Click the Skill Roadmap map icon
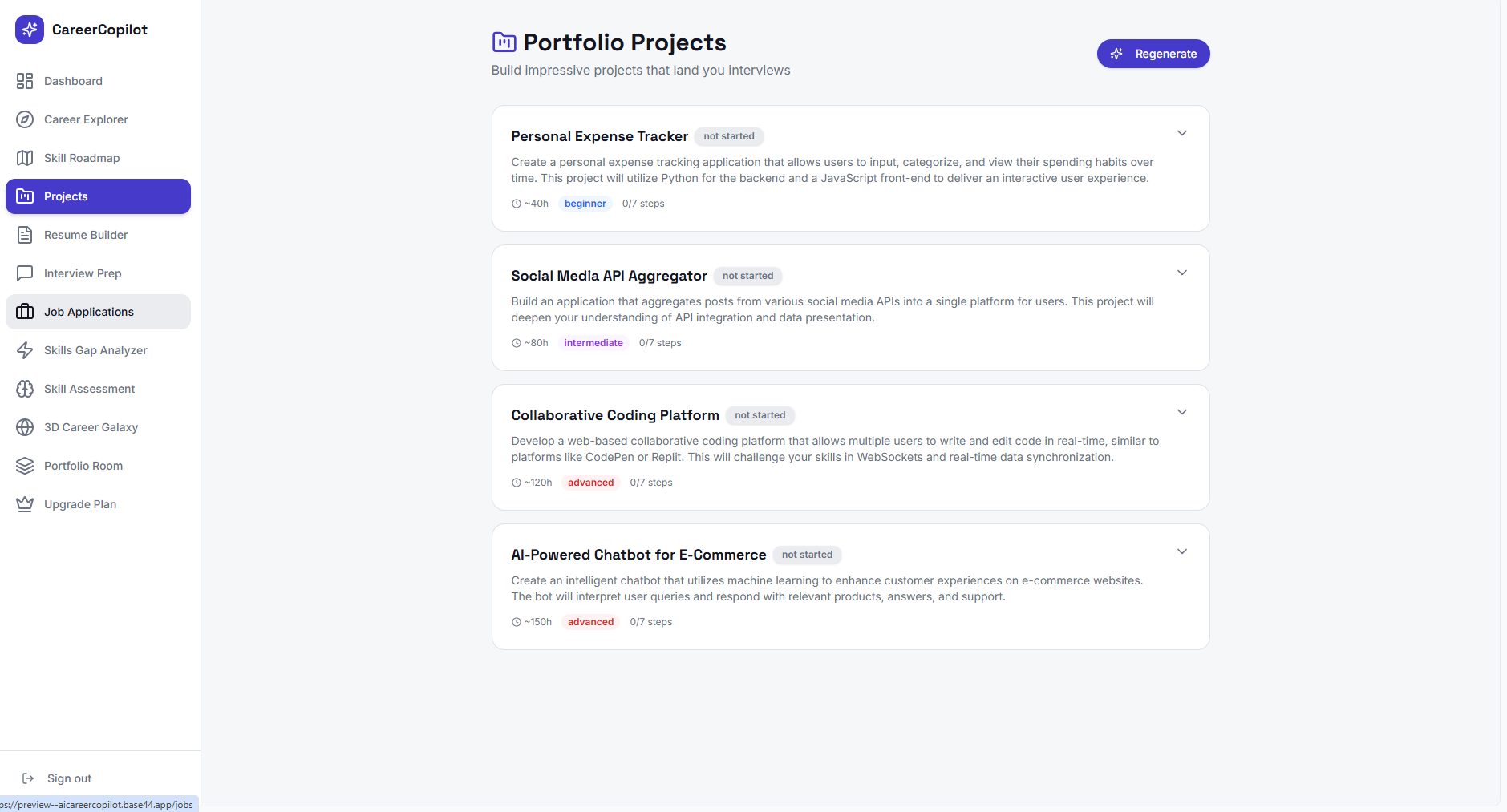This screenshot has width=1507, height=812. [25, 158]
